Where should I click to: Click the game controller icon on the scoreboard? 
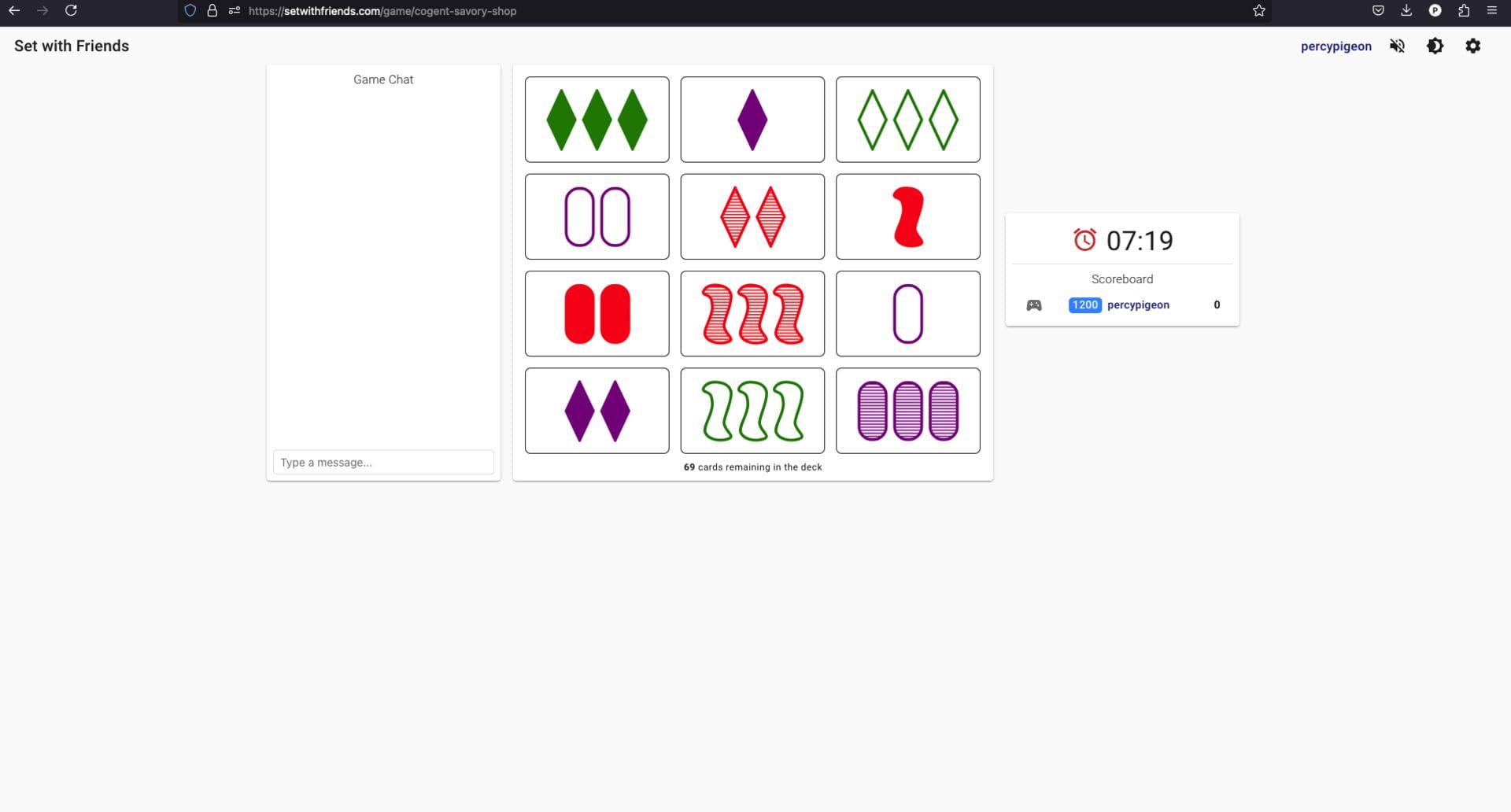coord(1033,304)
